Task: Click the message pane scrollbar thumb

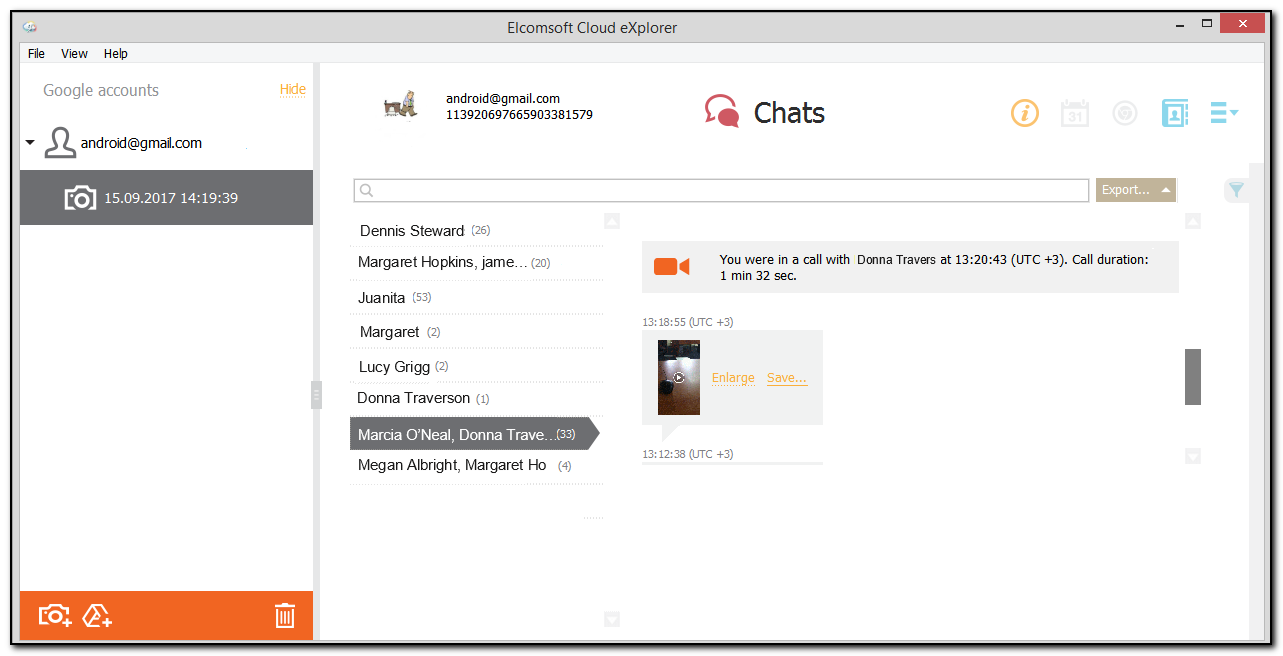Action: (1192, 377)
